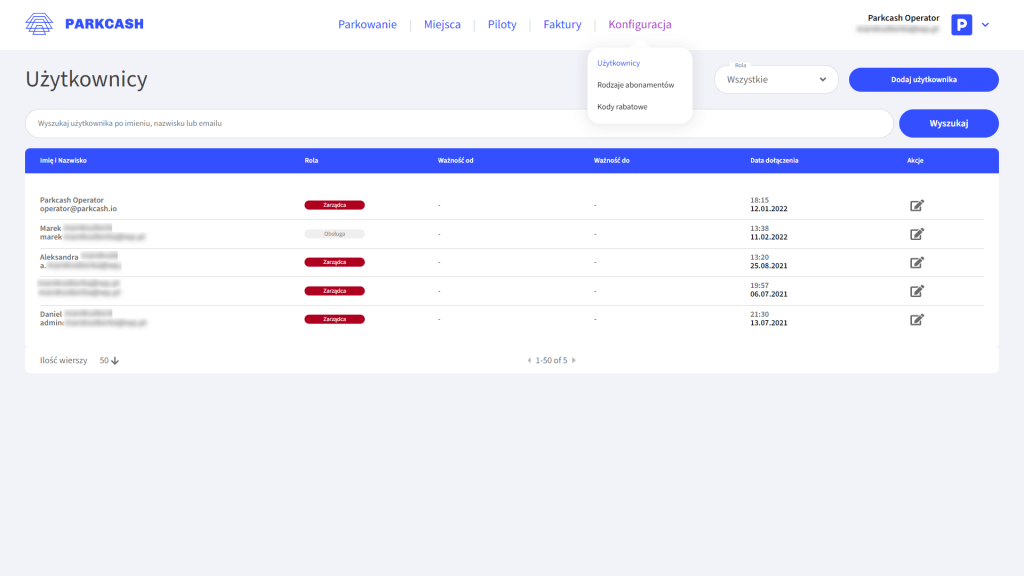Image resolution: width=1024 pixels, height=576 pixels.
Task: Change rows per page count dropdown
Action: pos(109,360)
